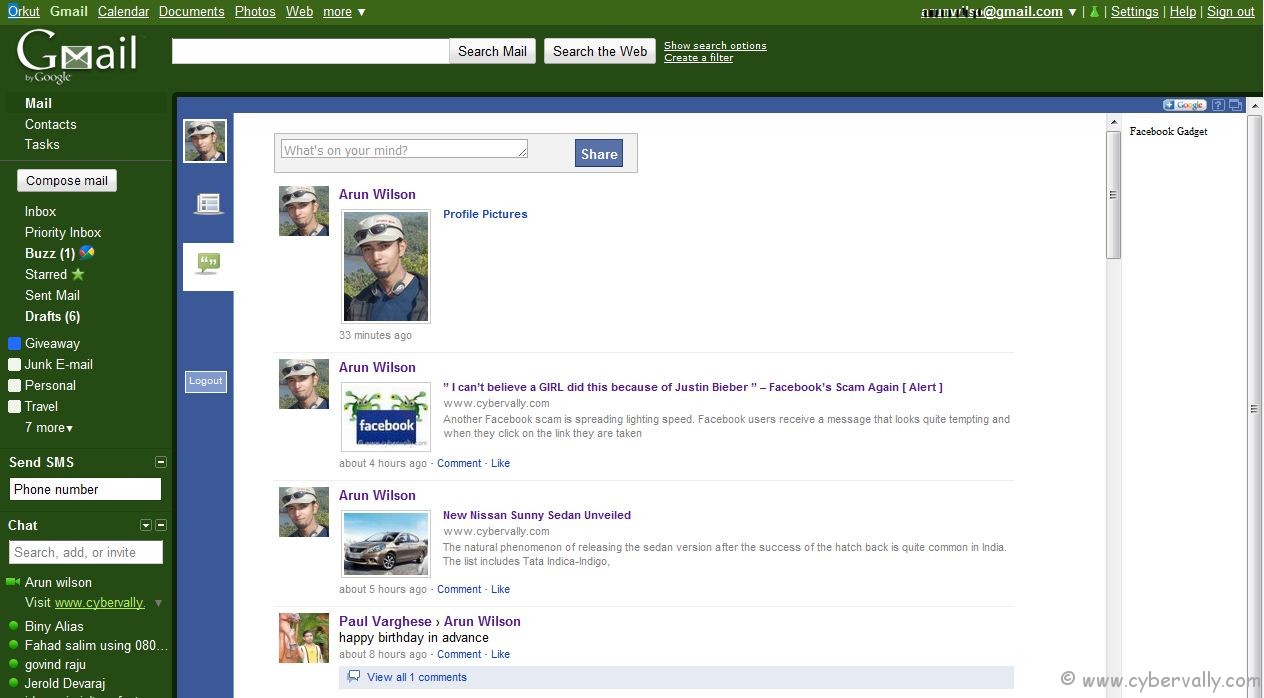Open the Drafts (6) folder

53,316
